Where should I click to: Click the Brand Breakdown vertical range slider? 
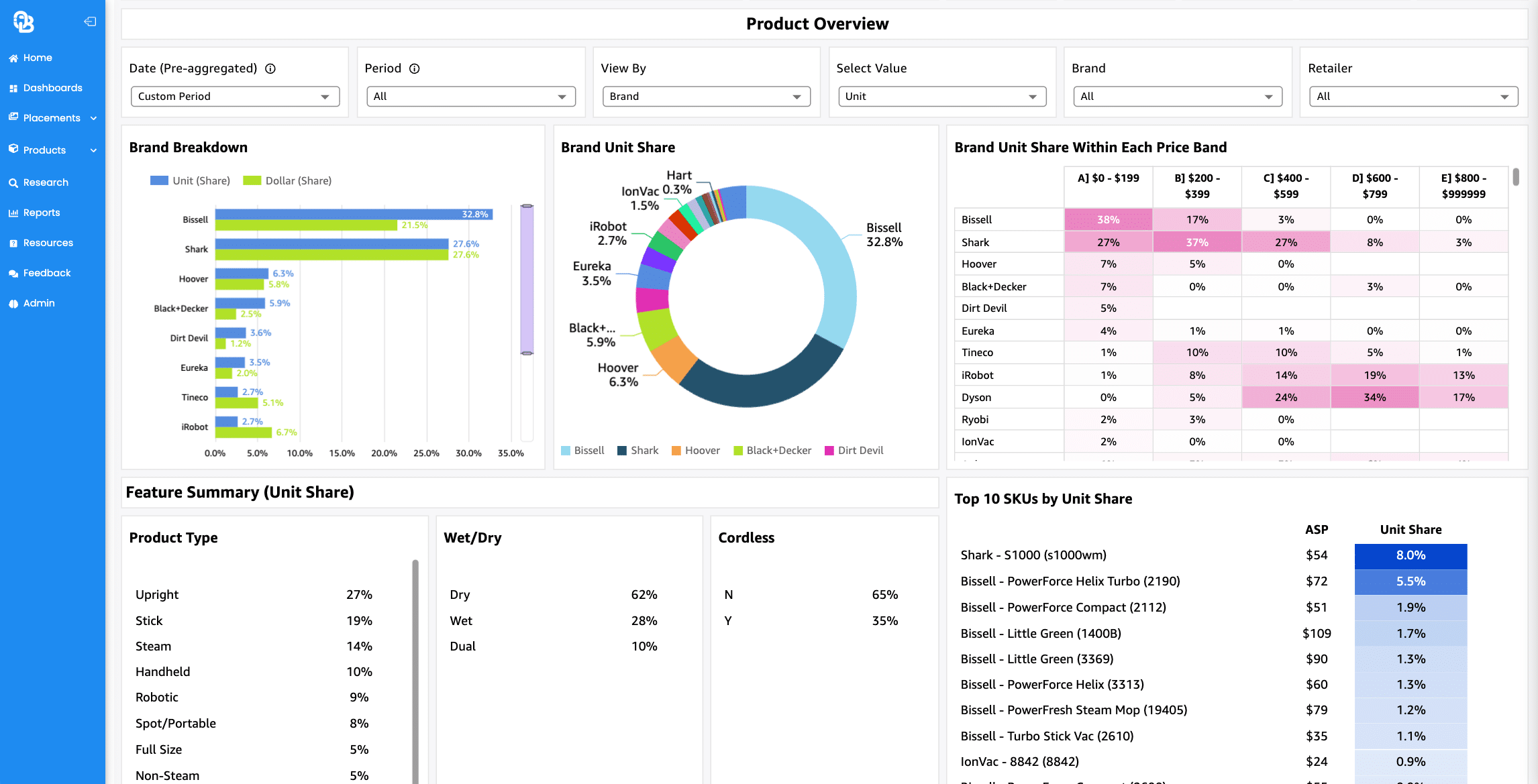(527, 279)
